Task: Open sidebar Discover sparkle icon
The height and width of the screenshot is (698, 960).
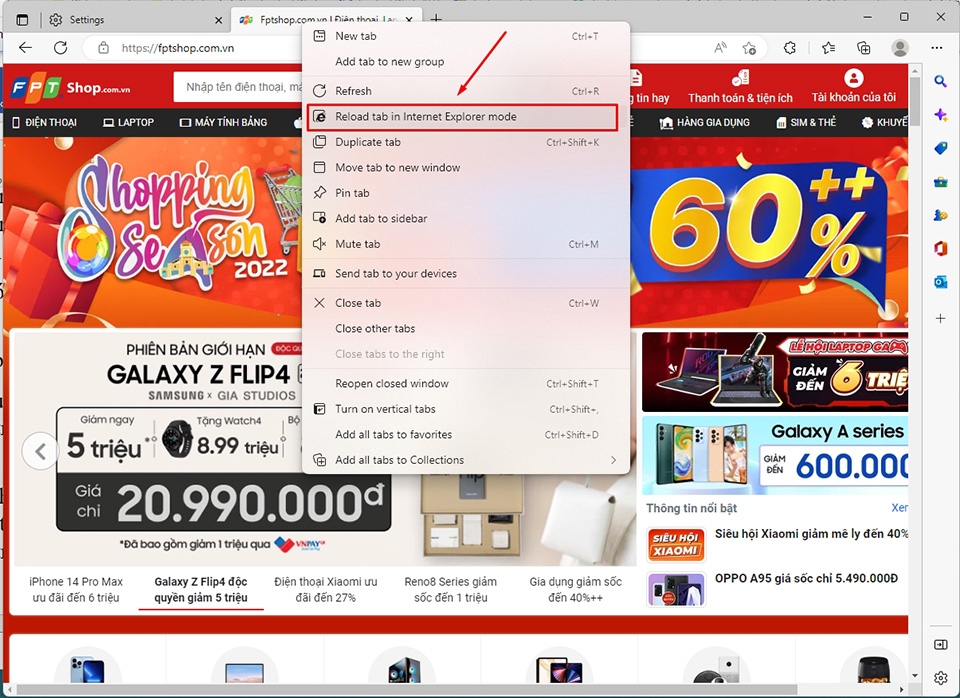Action: pyautogui.click(x=940, y=114)
